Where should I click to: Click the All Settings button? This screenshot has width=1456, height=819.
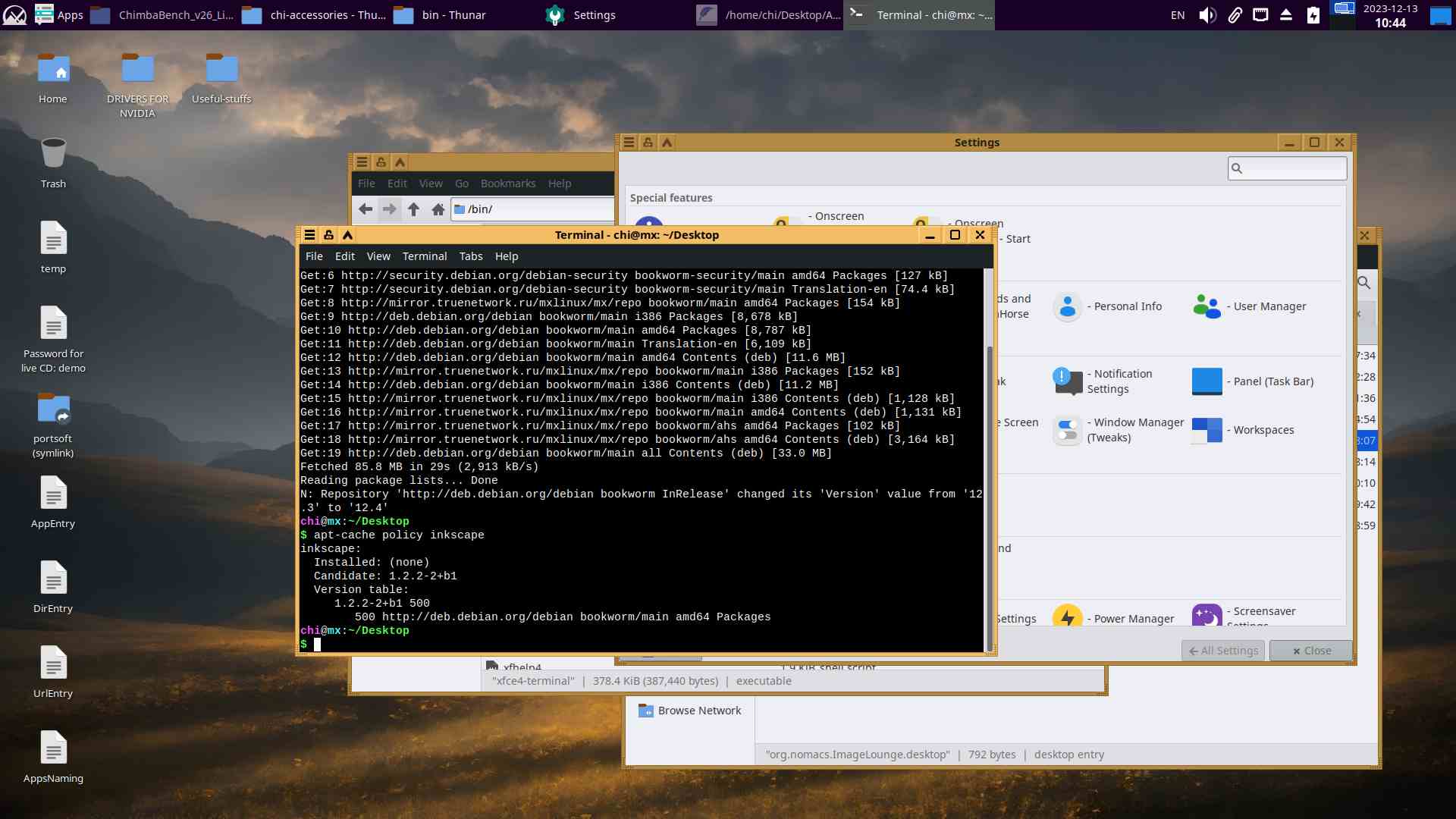click(1222, 651)
